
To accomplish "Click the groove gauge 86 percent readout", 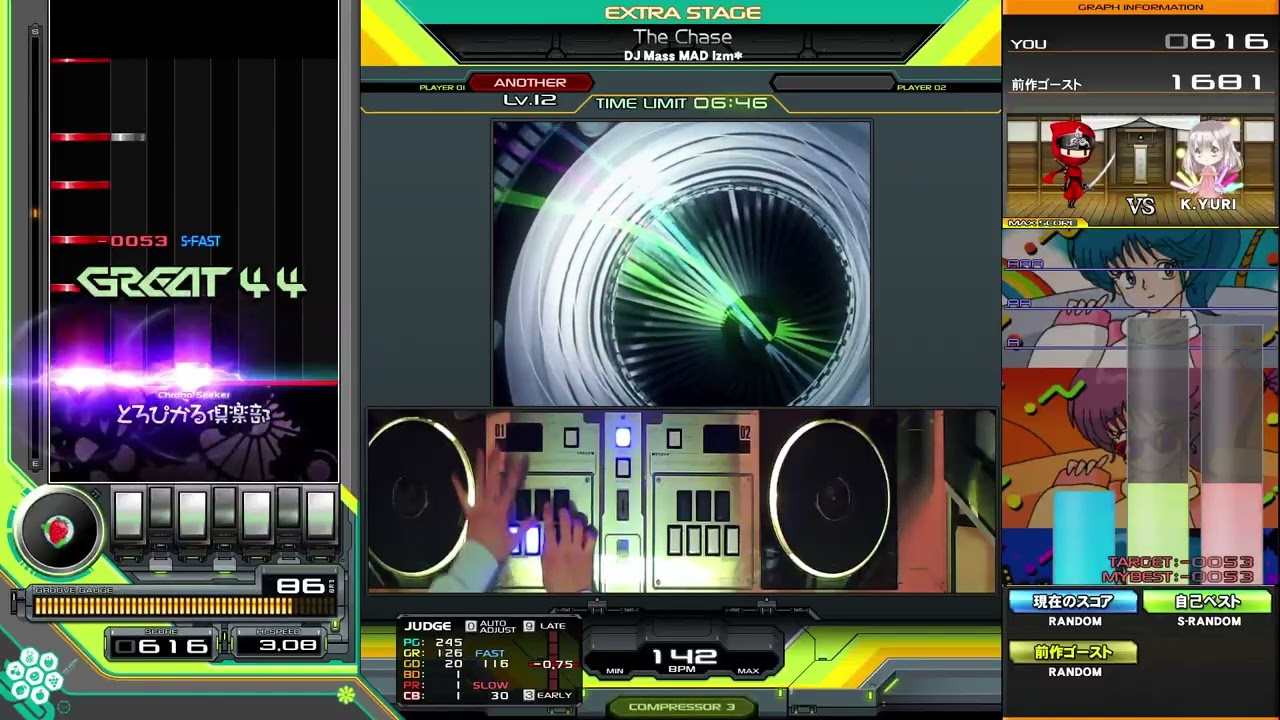I will pos(300,586).
